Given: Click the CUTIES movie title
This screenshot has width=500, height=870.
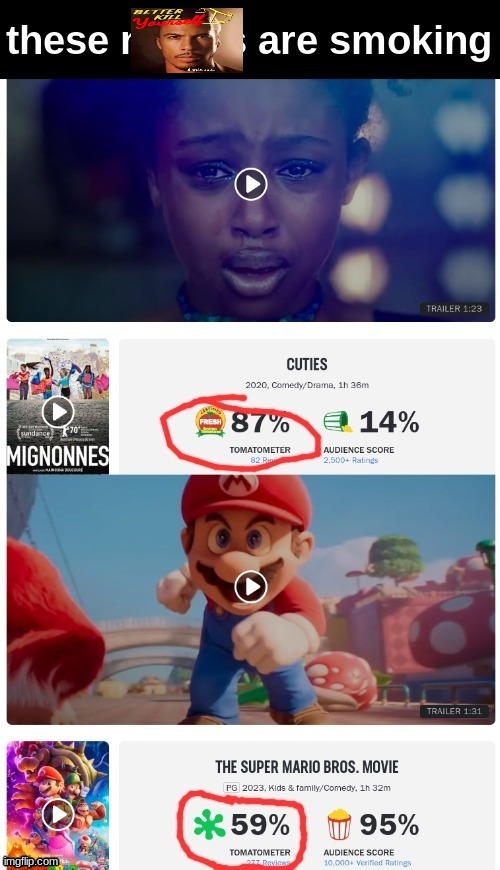Looking at the screenshot, I should coord(307,364).
